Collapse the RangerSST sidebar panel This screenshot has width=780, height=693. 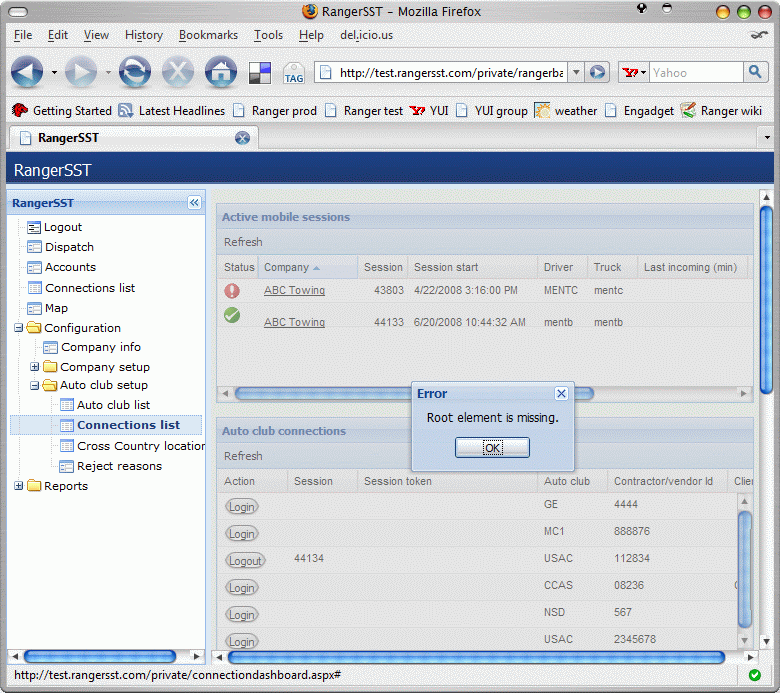coord(194,203)
